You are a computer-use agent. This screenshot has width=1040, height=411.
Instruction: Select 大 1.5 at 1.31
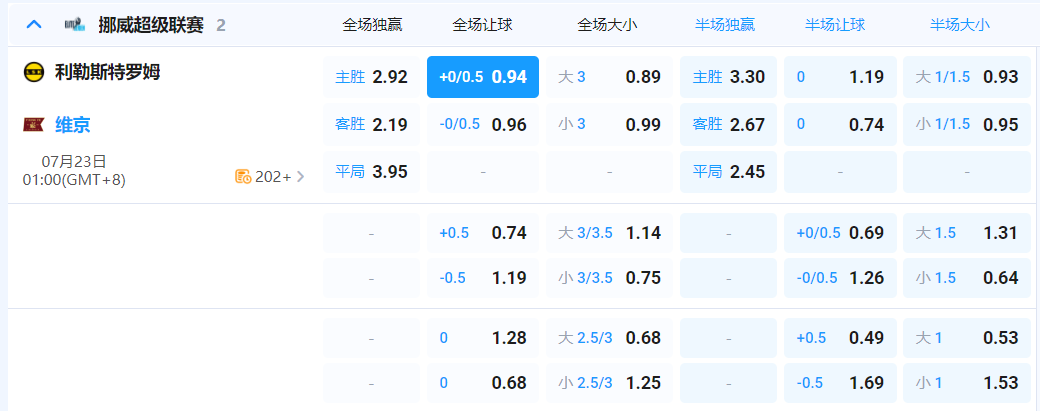tap(967, 233)
